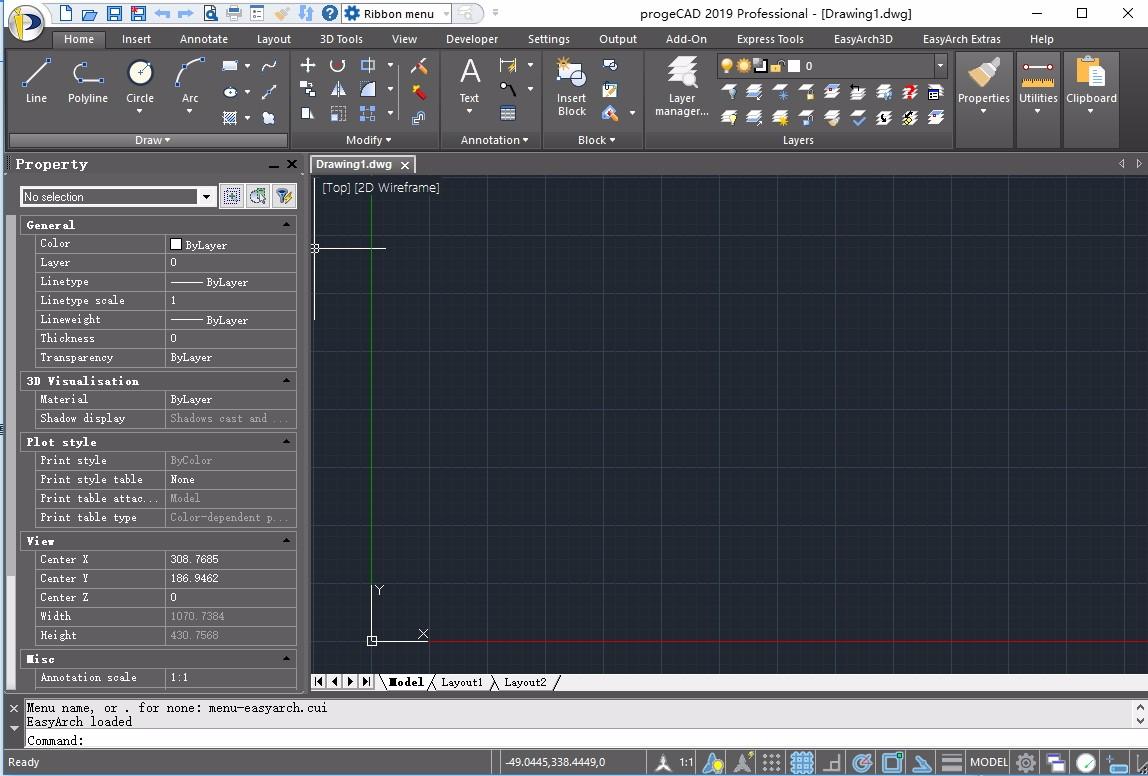Switch to the Layout1 sheet tab
This screenshot has width=1148, height=776.
[x=462, y=682]
